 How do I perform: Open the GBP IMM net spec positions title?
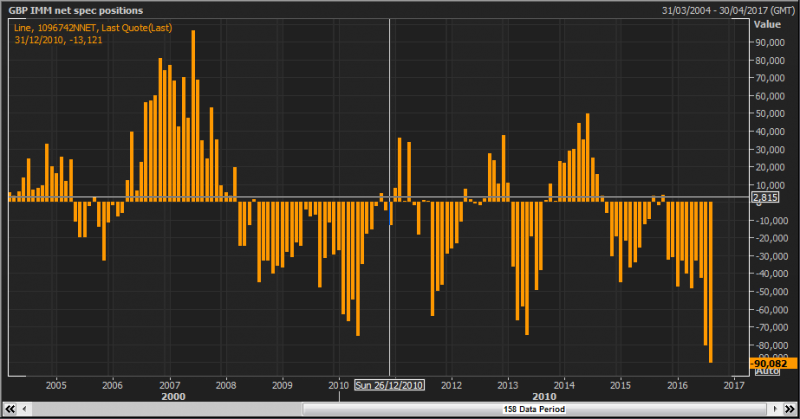[76, 10]
